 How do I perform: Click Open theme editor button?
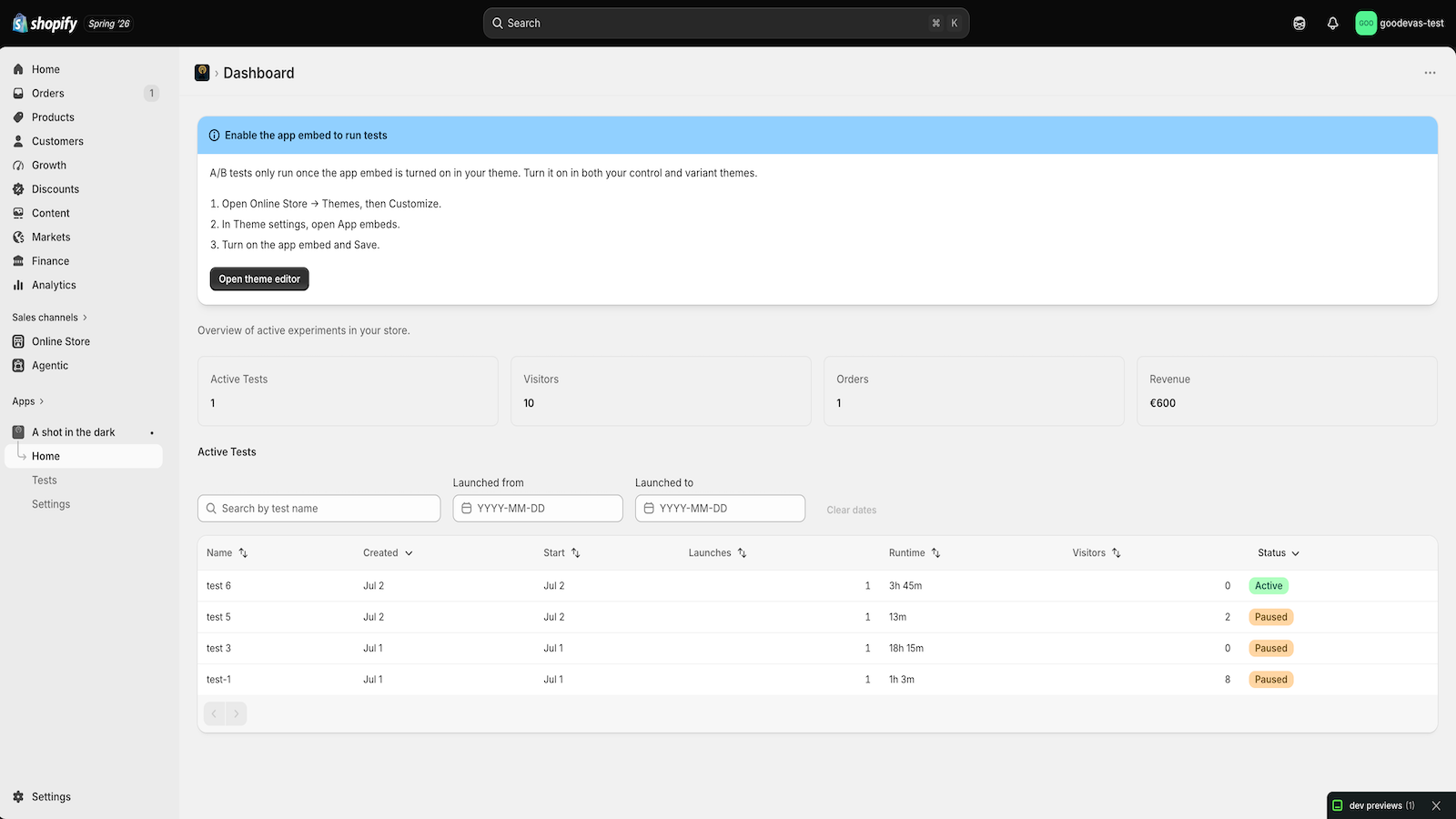259,279
